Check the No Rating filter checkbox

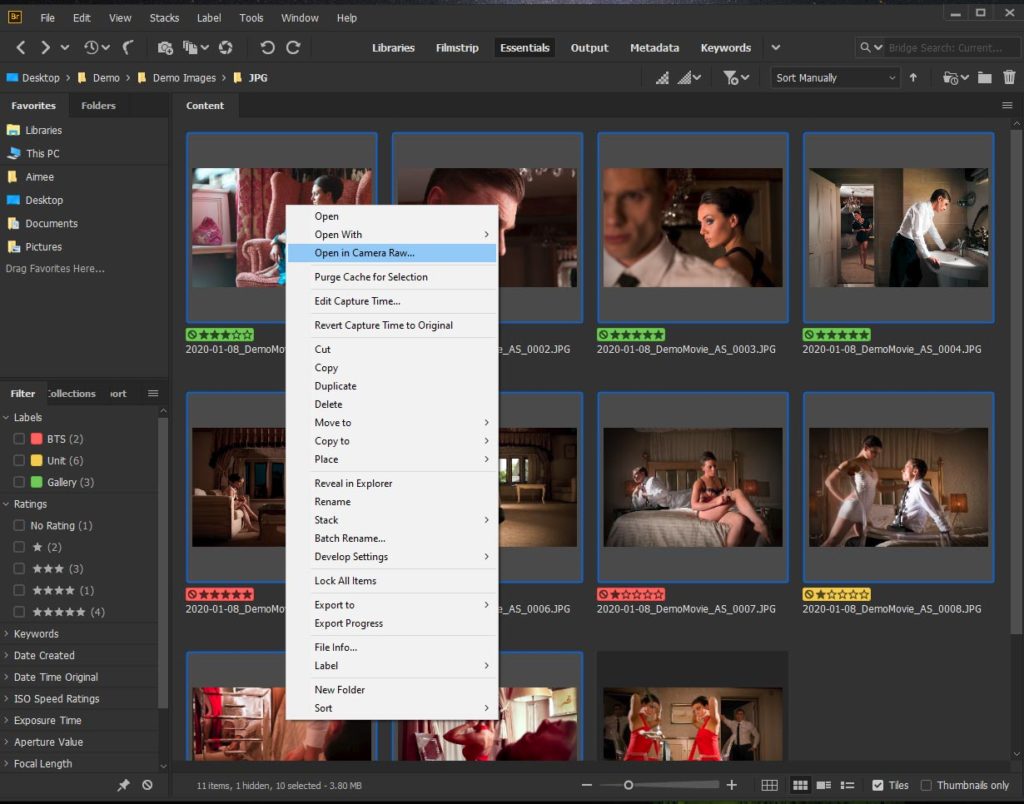point(19,525)
